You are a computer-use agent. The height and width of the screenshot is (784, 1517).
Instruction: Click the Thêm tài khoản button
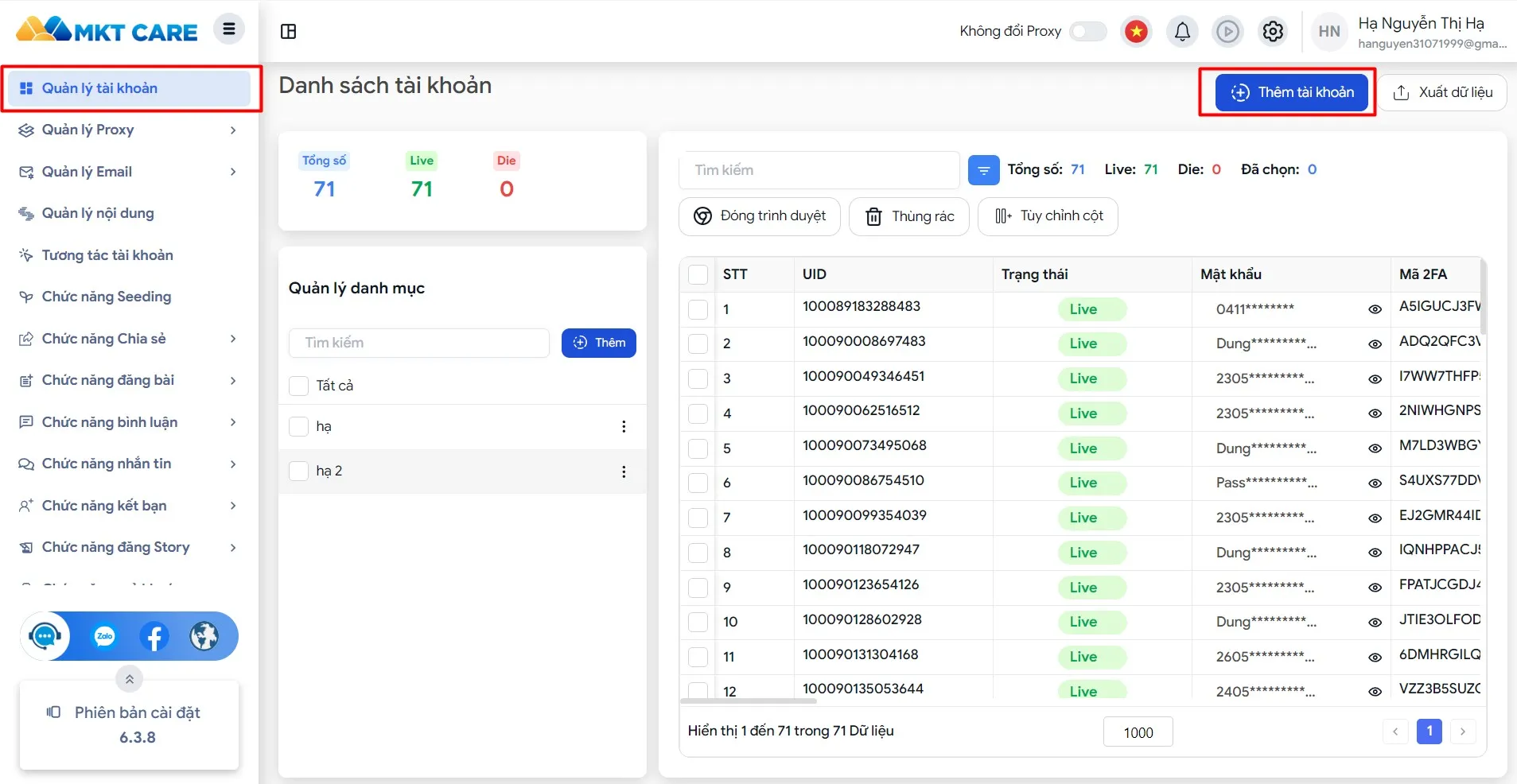click(1291, 93)
